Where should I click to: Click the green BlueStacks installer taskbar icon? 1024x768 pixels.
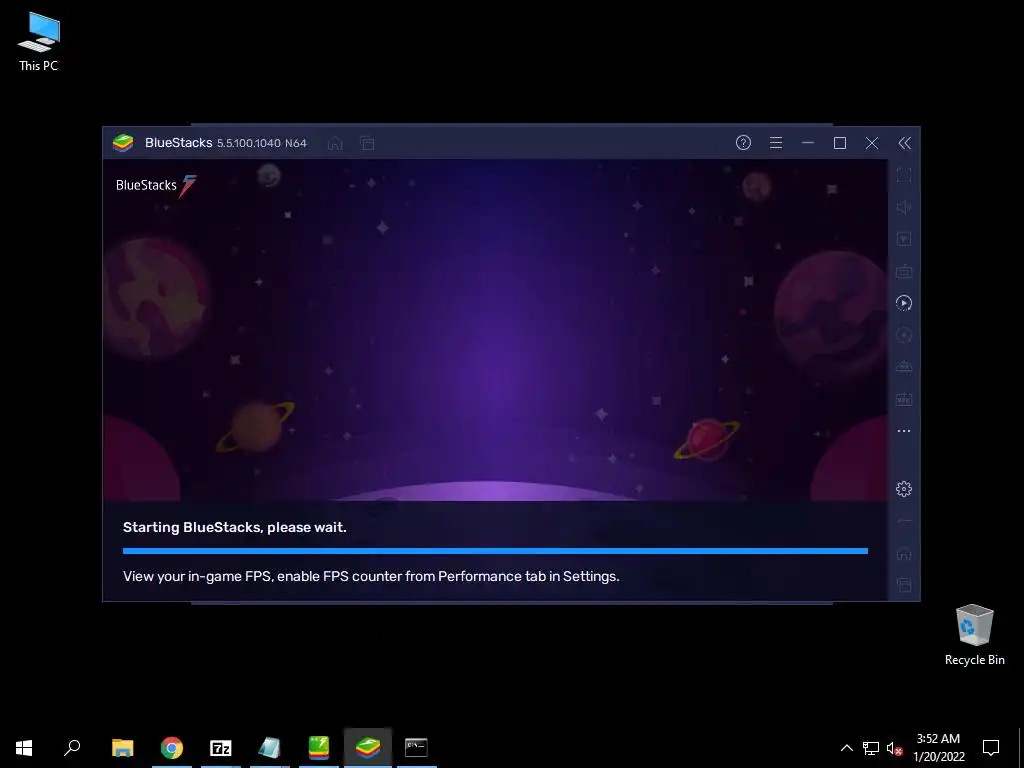[x=319, y=748]
